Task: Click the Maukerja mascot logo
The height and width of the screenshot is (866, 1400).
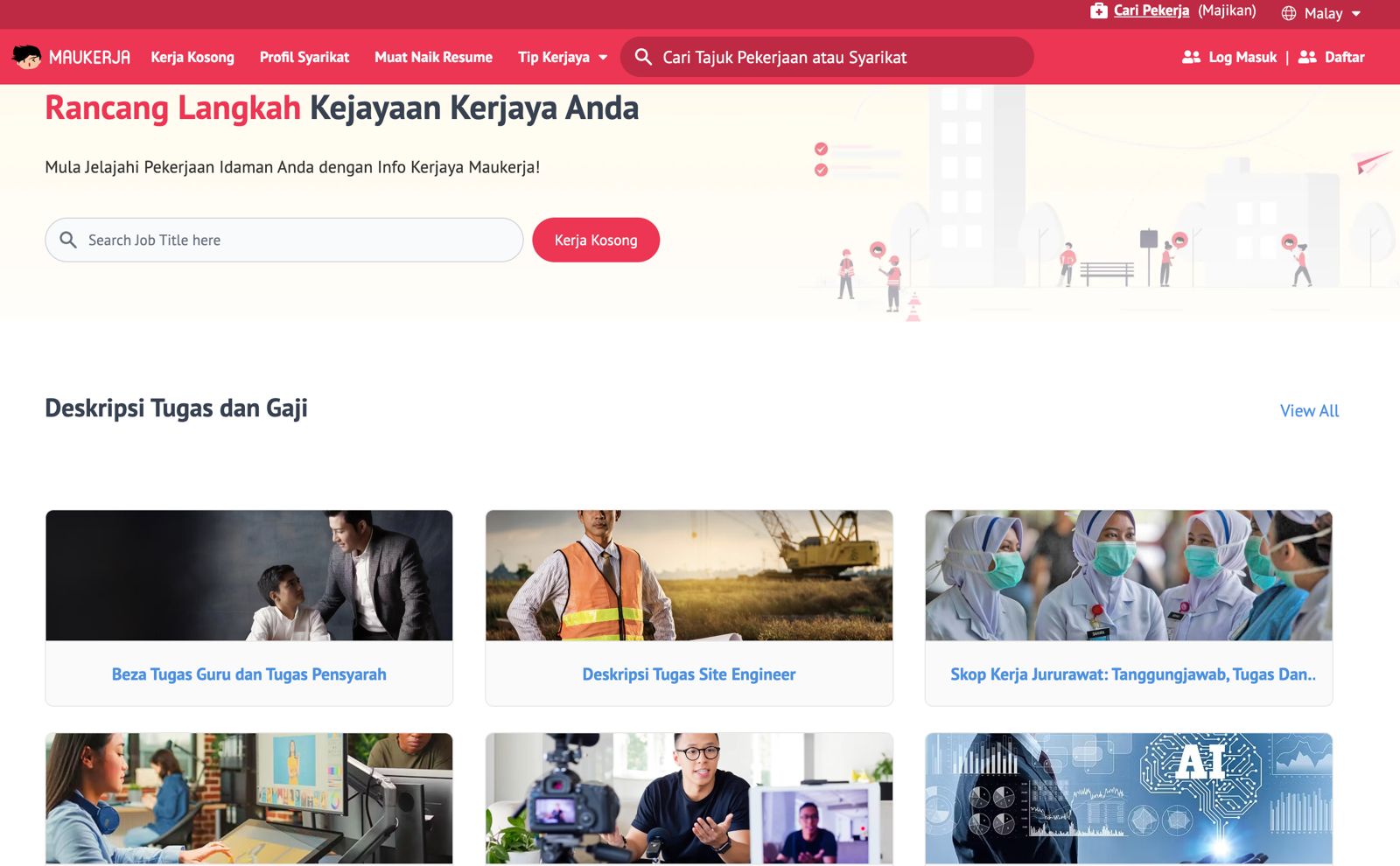Action: click(26, 57)
